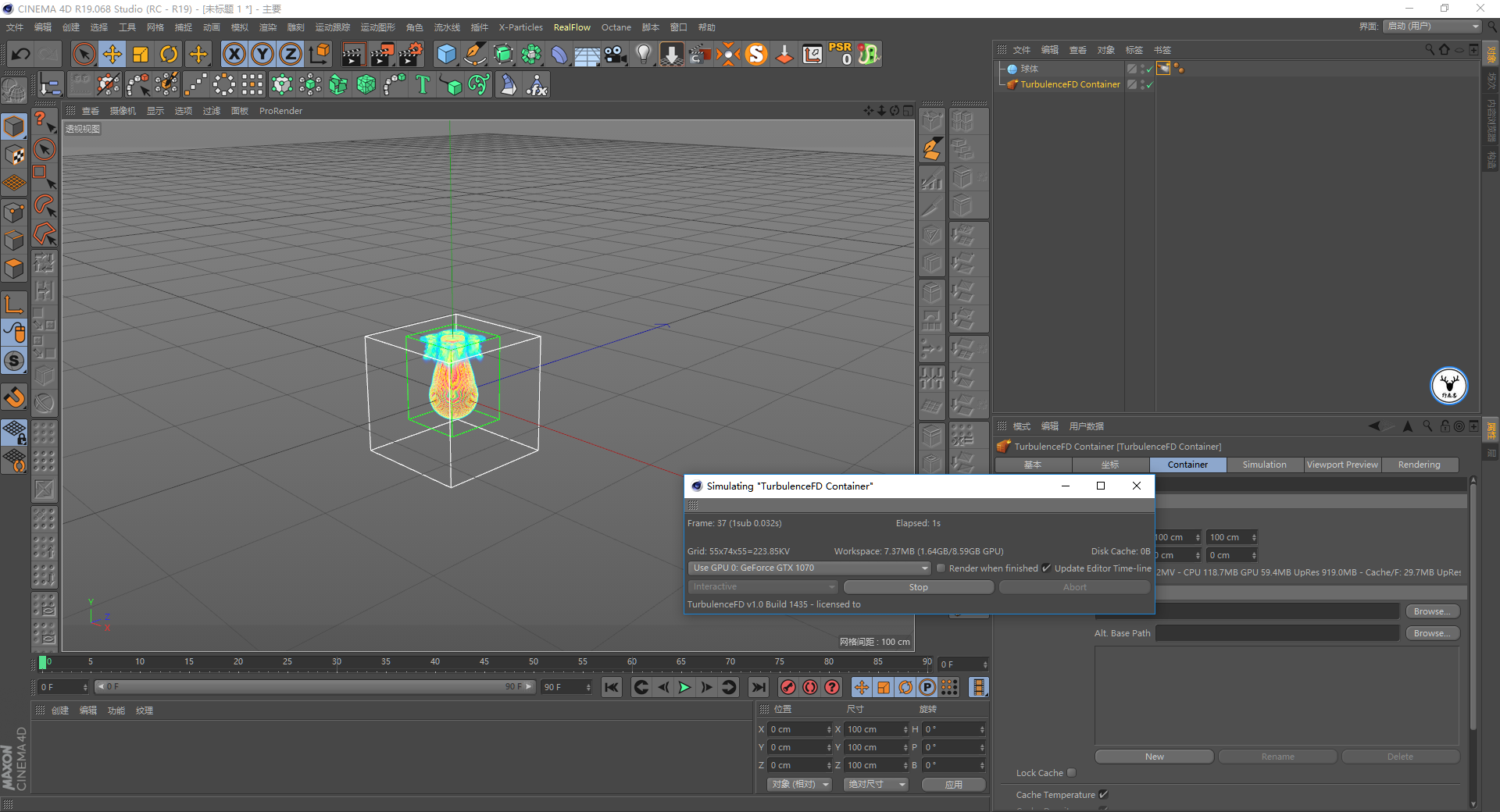Screen dimensions: 1500x812
Task: Click the position X input field
Action: point(798,729)
